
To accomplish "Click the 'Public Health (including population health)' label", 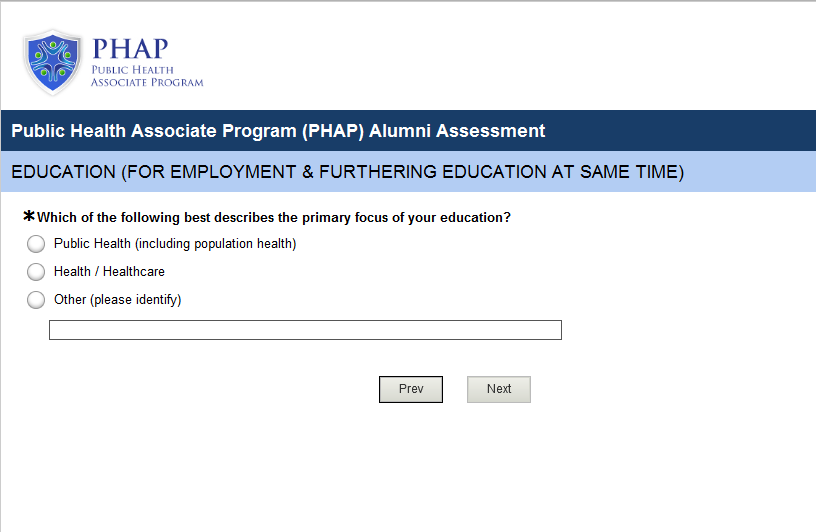I will (175, 244).
